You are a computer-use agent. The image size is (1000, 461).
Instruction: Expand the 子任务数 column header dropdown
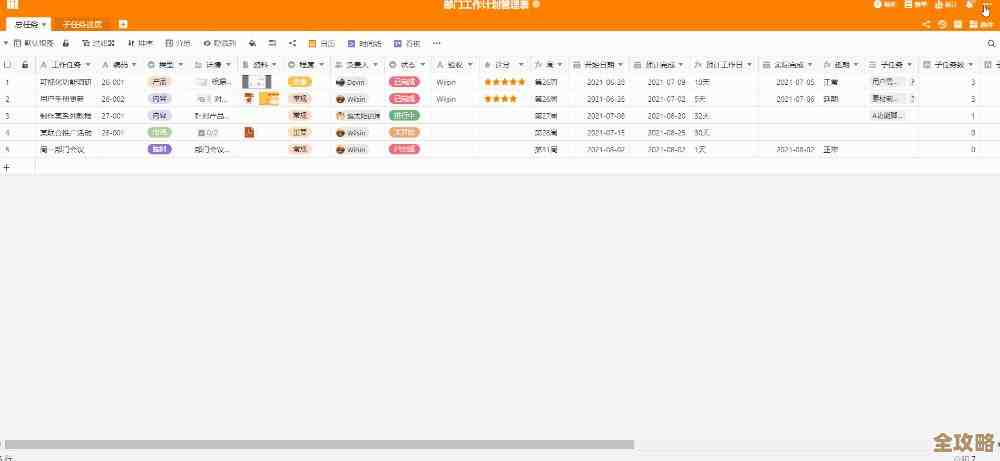click(971, 65)
